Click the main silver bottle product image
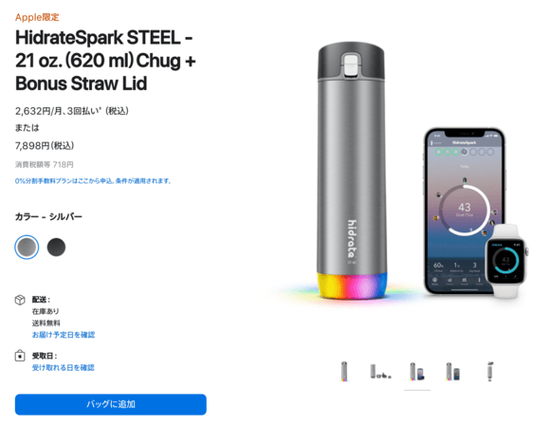This screenshot has width=550, height=425. (352, 171)
